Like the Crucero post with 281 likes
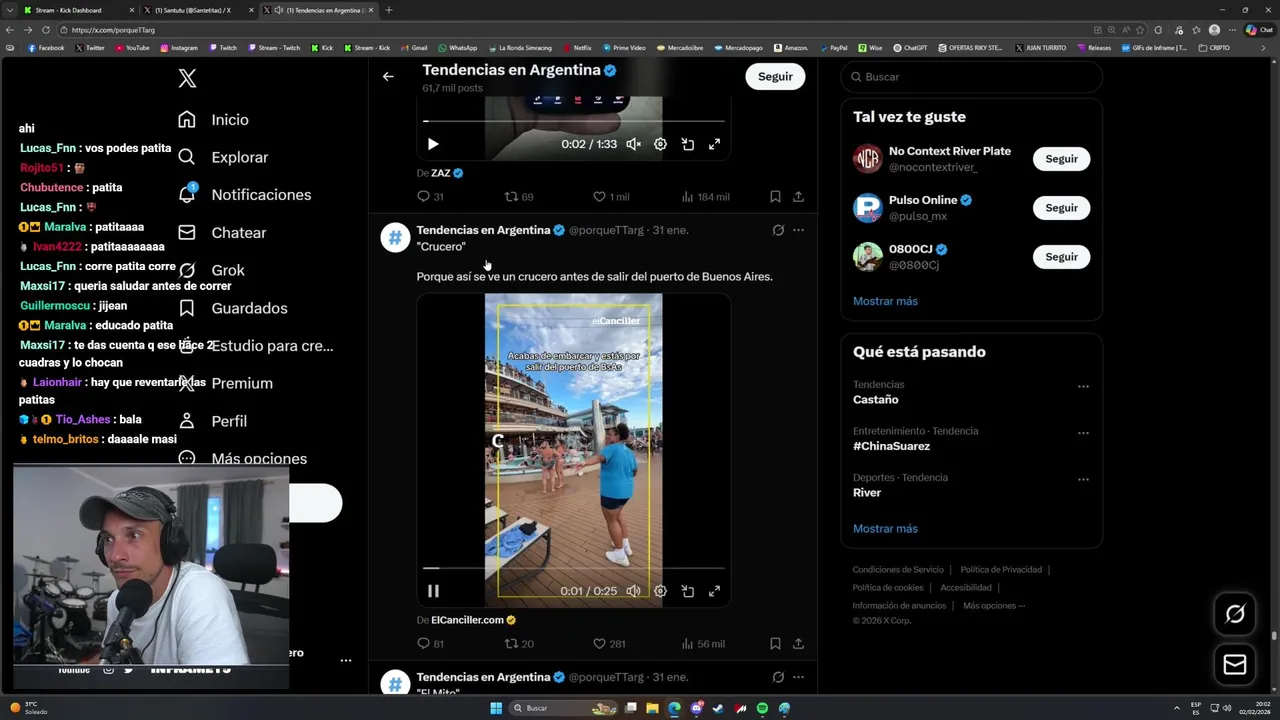Screen dimensions: 1280x720 click(609, 644)
